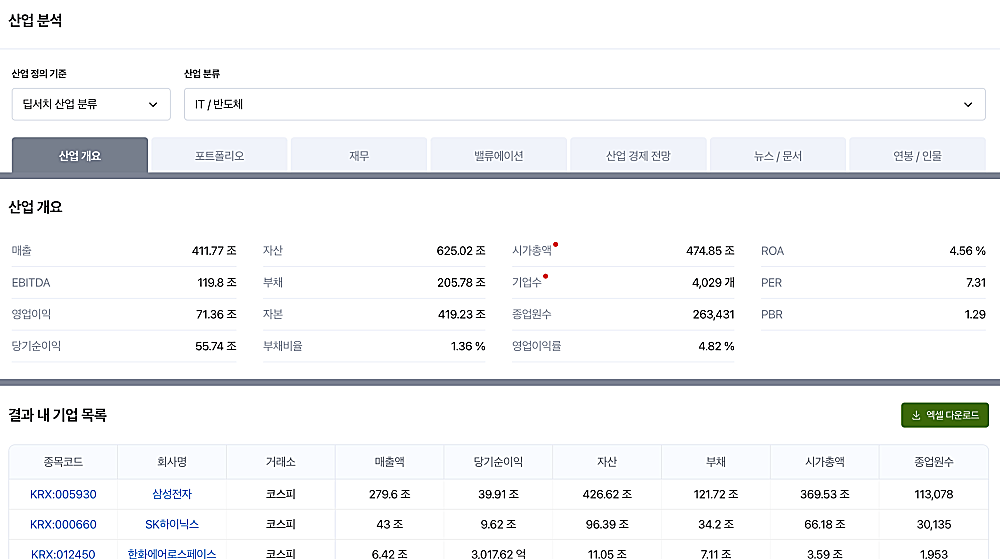Click SK하이닉스 당기순이익 cell 9.62 조
The image size is (1000, 559).
tap(498, 525)
